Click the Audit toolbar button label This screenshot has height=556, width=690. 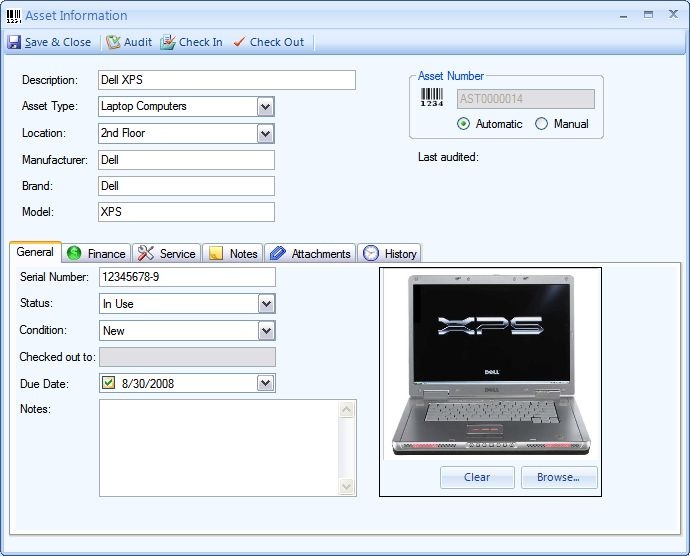(x=138, y=42)
